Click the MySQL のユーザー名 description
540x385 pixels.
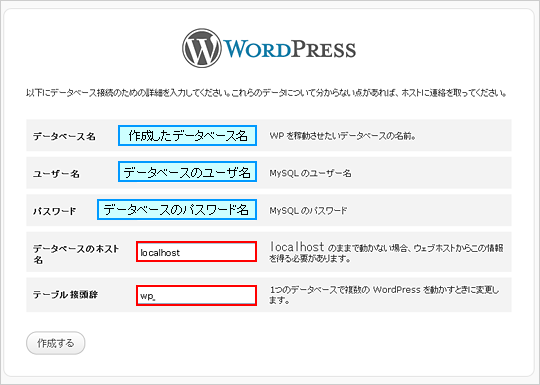(x=310, y=173)
